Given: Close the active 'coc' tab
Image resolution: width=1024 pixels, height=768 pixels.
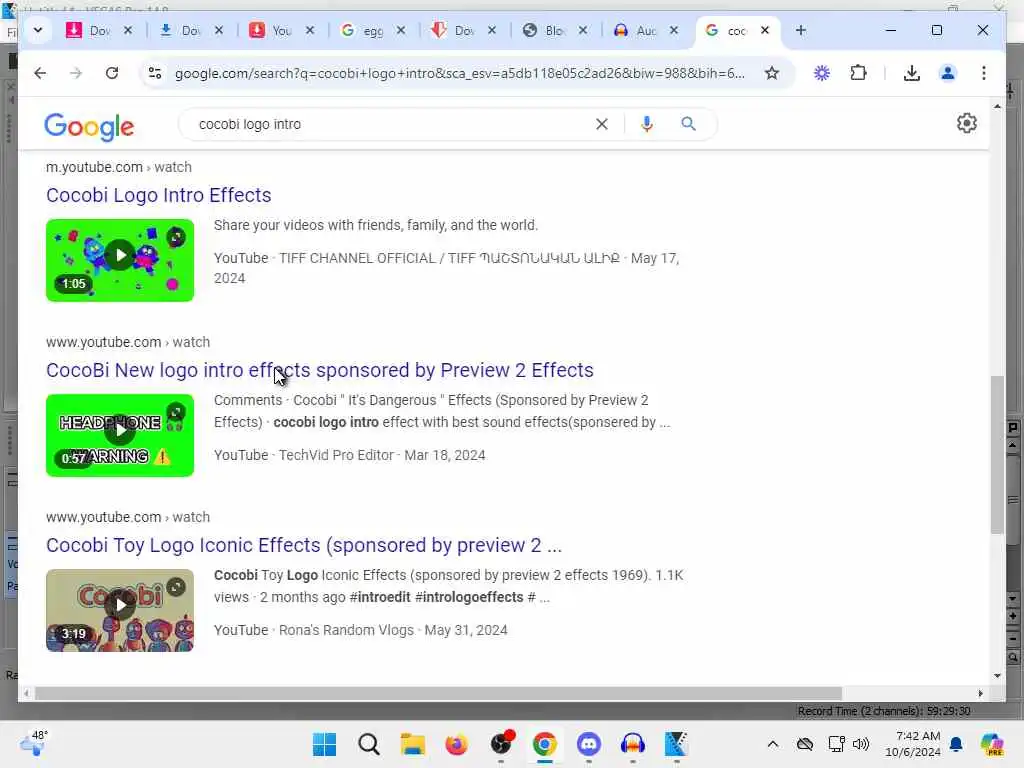Looking at the screenshot, I should coord(765,30).
